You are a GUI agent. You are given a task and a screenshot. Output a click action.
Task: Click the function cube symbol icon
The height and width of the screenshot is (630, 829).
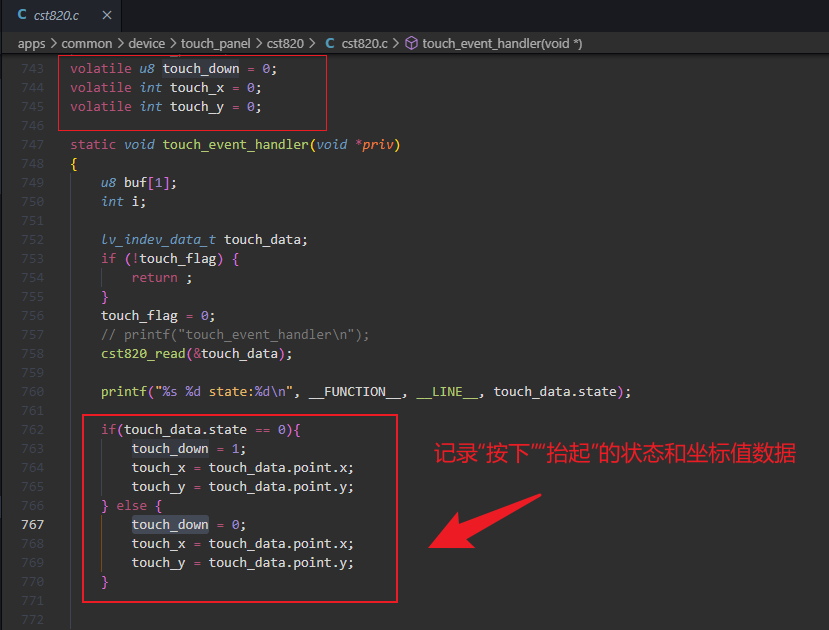411,43
